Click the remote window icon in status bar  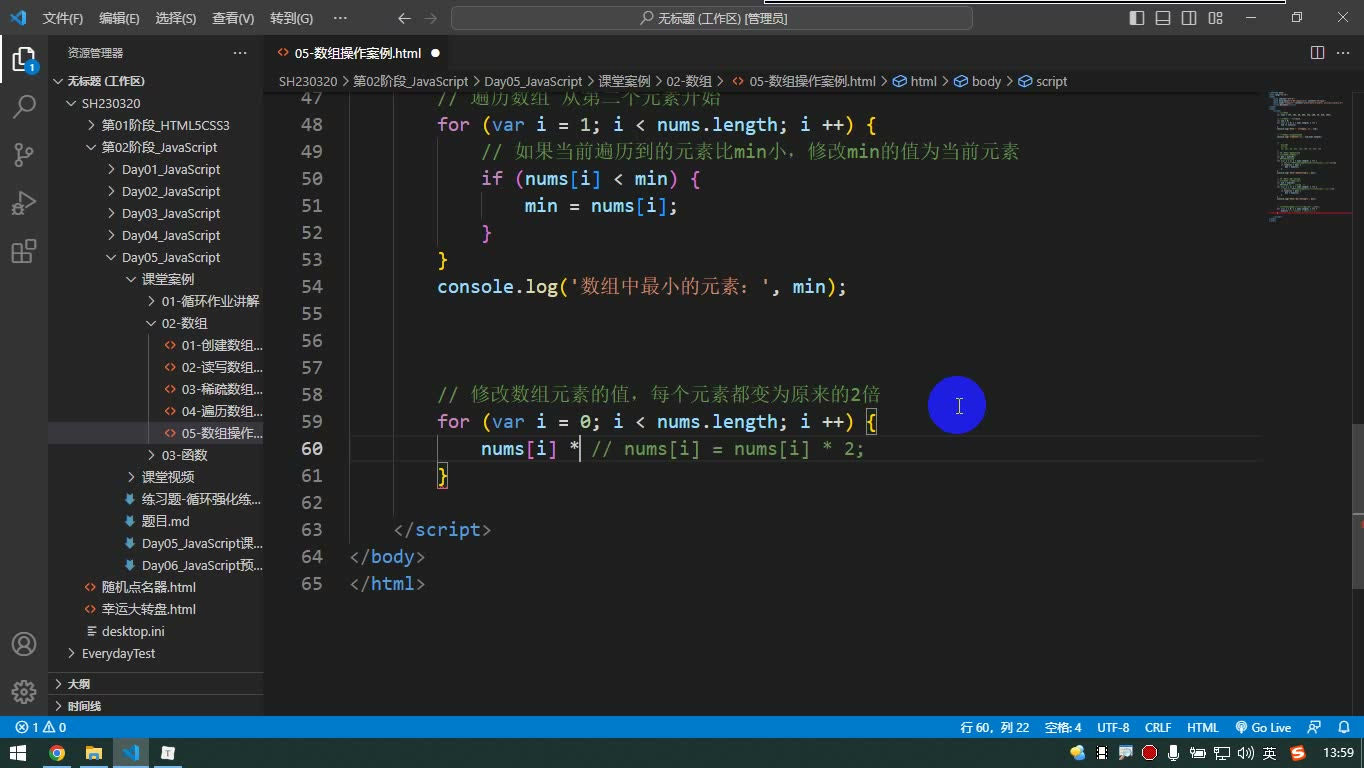1315,728
